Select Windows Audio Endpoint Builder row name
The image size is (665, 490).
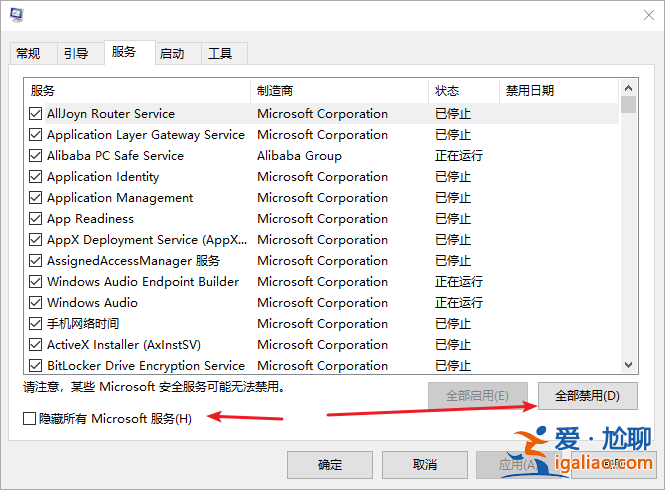pyautogui.click(x=143, y=282)
